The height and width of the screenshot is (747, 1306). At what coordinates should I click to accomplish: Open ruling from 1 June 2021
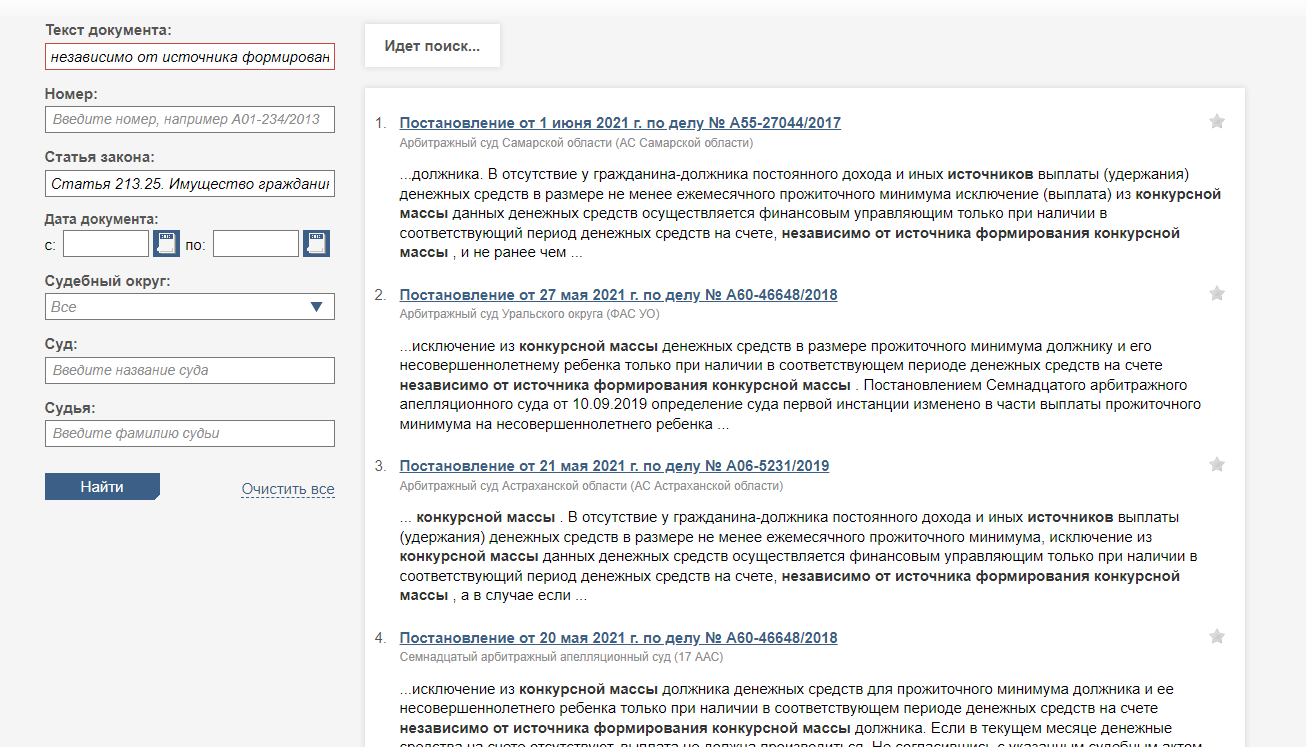[620, 123]
